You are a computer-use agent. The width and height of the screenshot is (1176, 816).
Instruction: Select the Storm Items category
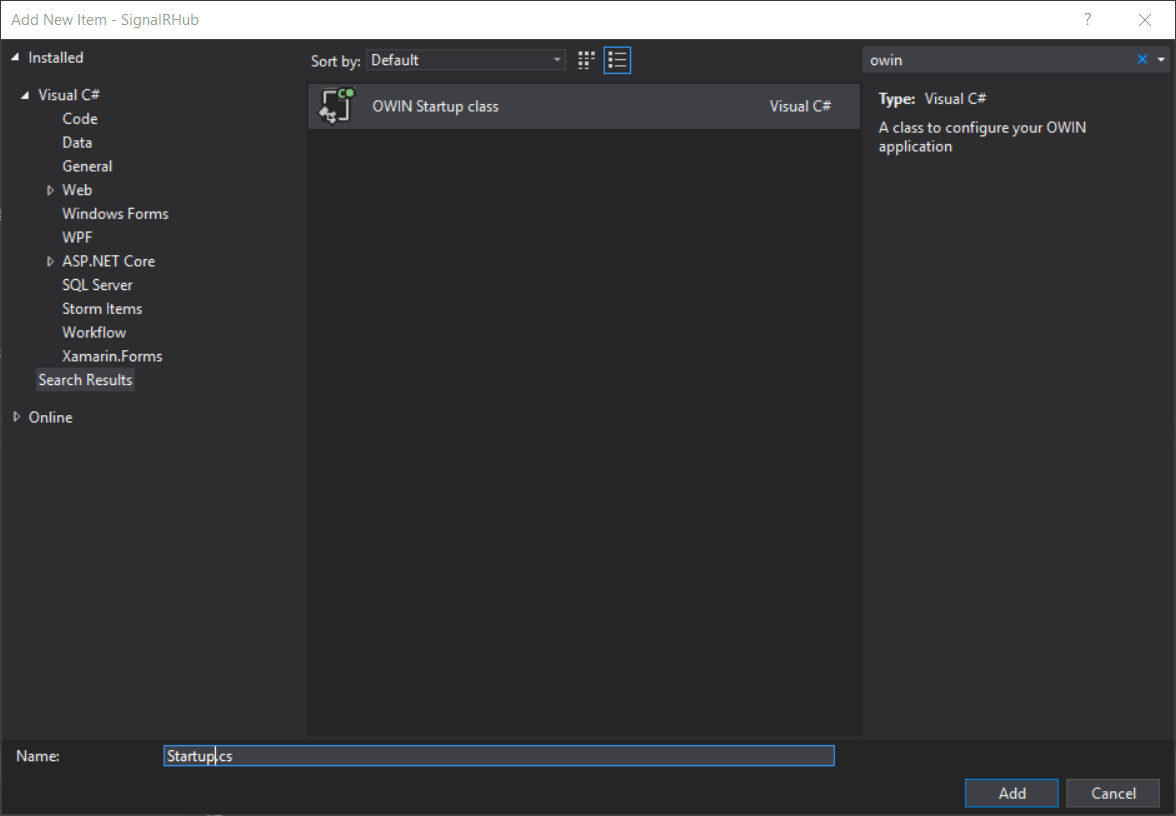[x=102, y=309]
